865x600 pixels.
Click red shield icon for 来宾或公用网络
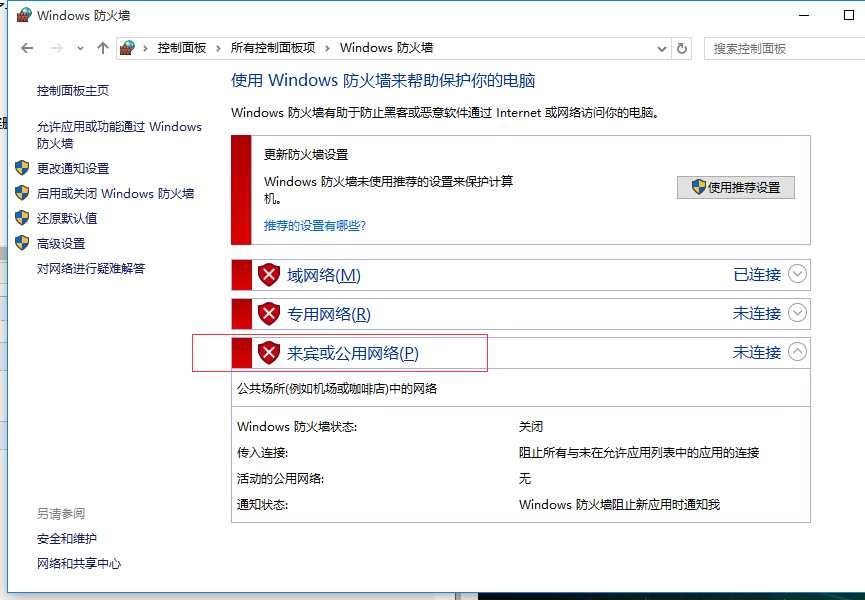[x=269, y=352]
